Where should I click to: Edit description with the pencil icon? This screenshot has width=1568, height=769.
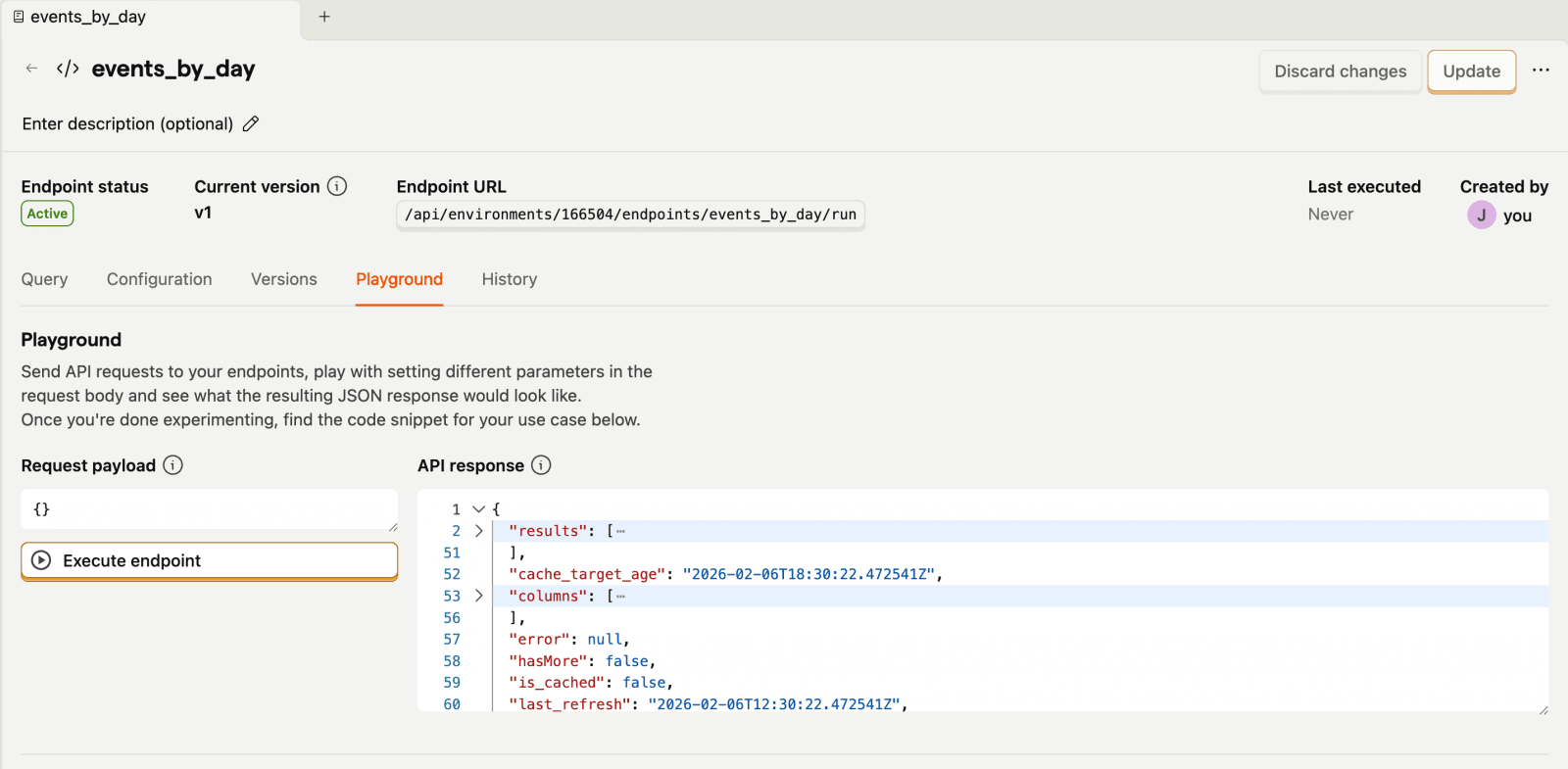click(x=251, y=123)
